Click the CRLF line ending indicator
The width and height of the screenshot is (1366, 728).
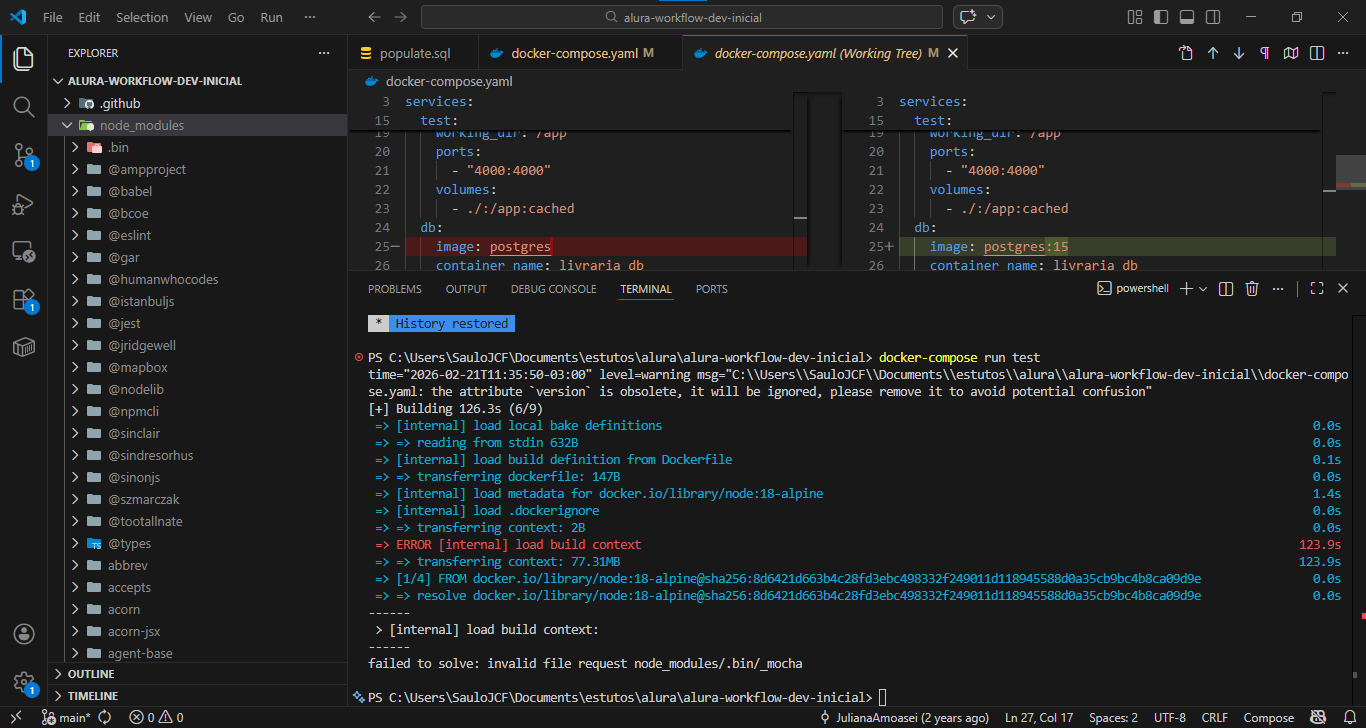(1214, 717)
